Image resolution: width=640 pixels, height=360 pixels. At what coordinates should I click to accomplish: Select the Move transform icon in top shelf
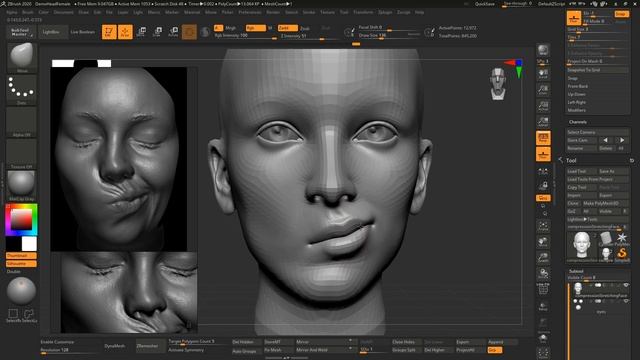tap(141, 32)
